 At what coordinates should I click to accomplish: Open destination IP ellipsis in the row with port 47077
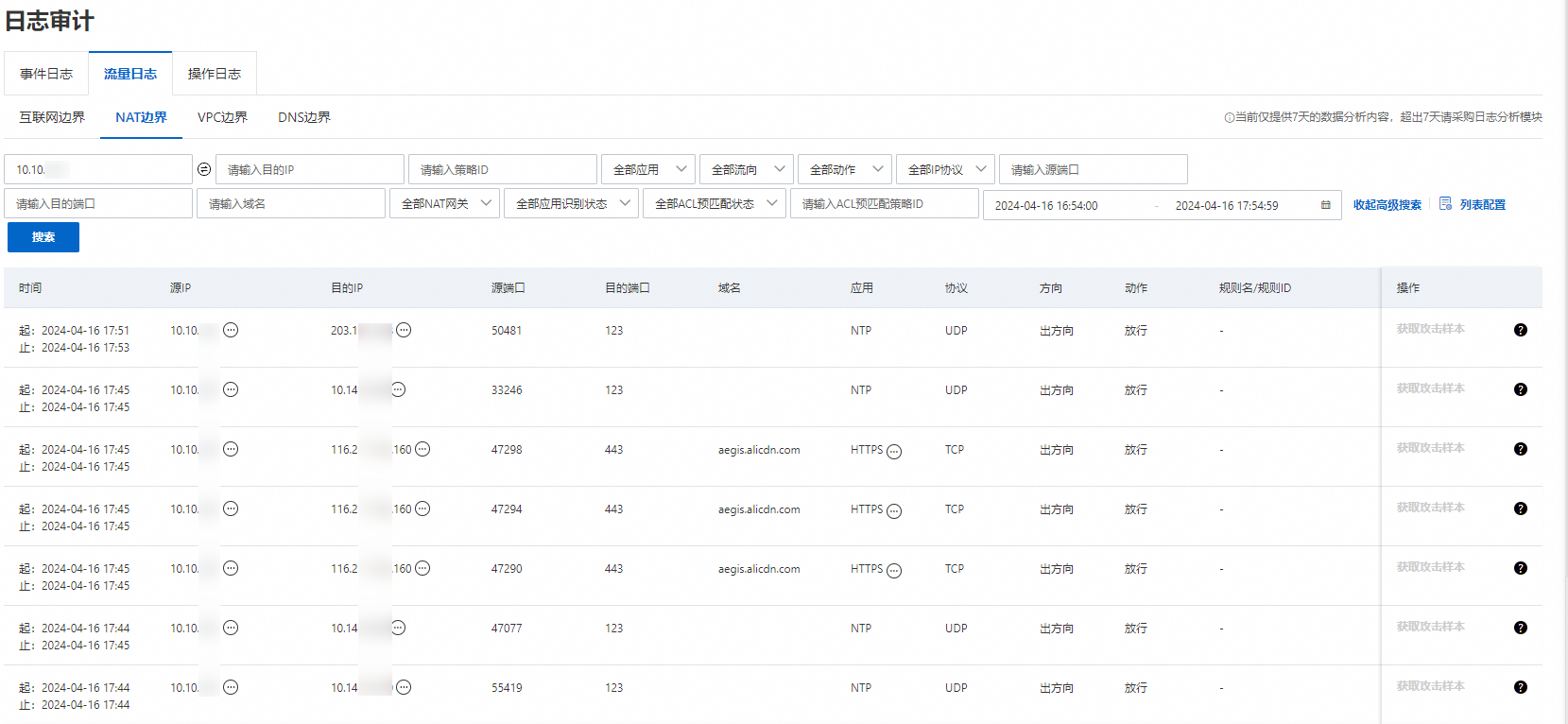pos(399,628)
